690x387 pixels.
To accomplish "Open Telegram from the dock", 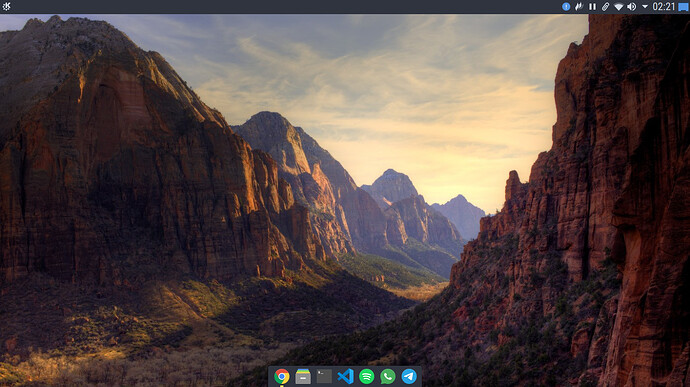I will [x=409, y=376].
